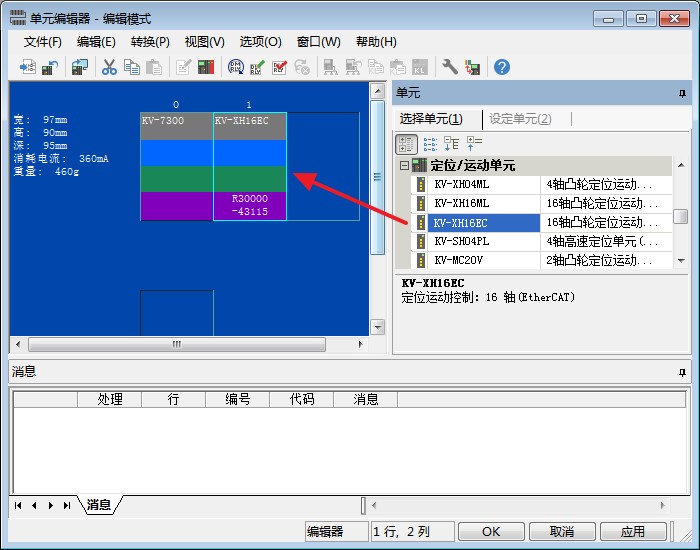700x550 pixels.
Task: Click the Copy icon in toolbar
Action: tap(132, 67)
